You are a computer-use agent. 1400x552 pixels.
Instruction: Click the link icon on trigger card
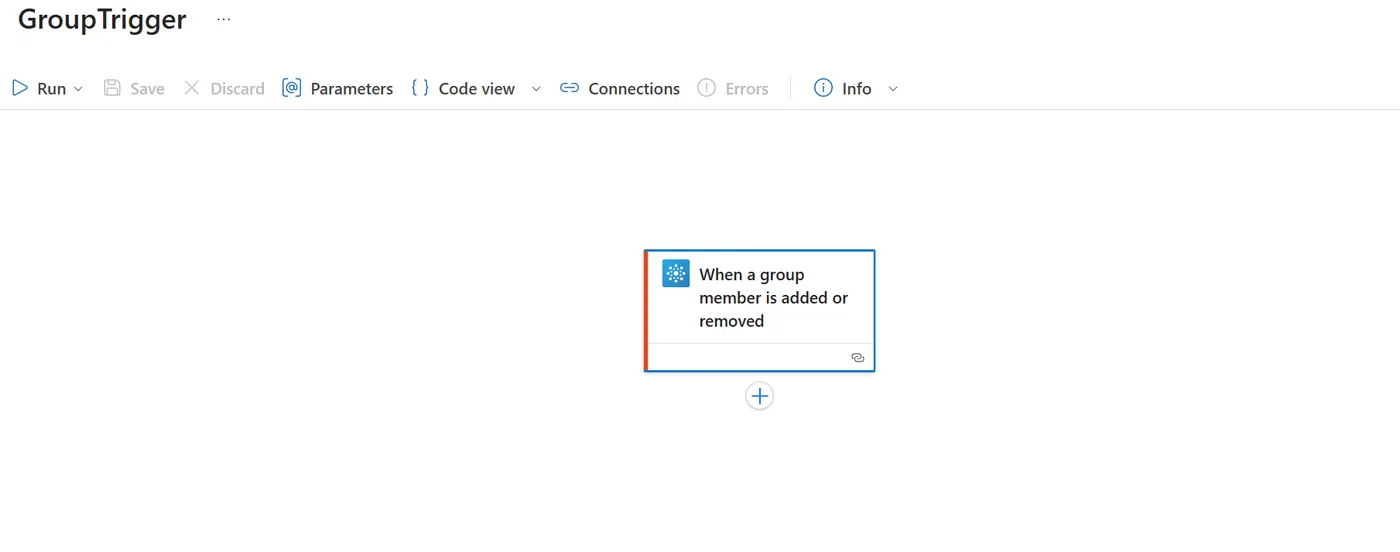click(857, 357)
